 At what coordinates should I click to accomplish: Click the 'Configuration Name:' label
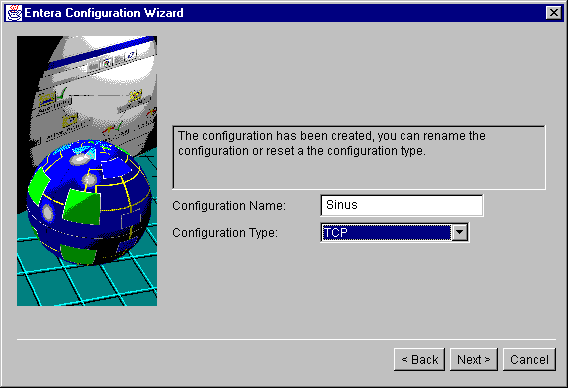[229, 206]
